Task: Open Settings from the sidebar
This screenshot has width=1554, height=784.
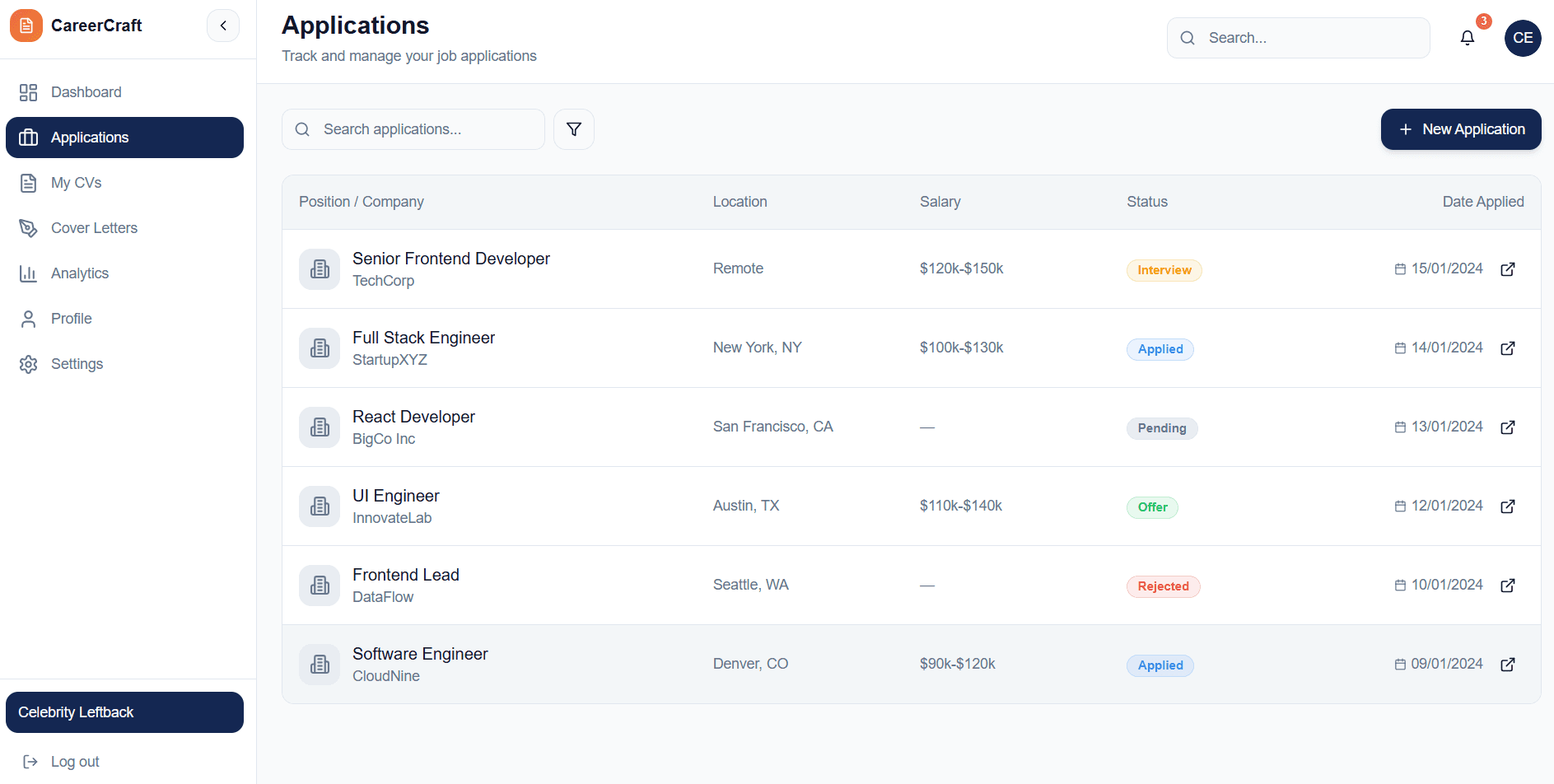Action: pyautogui.click(x=124, y=364)
